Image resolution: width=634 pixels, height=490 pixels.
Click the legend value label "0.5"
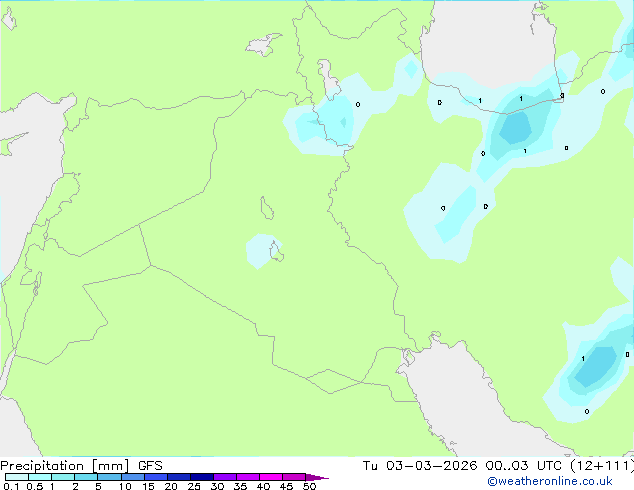click(35, 486)
